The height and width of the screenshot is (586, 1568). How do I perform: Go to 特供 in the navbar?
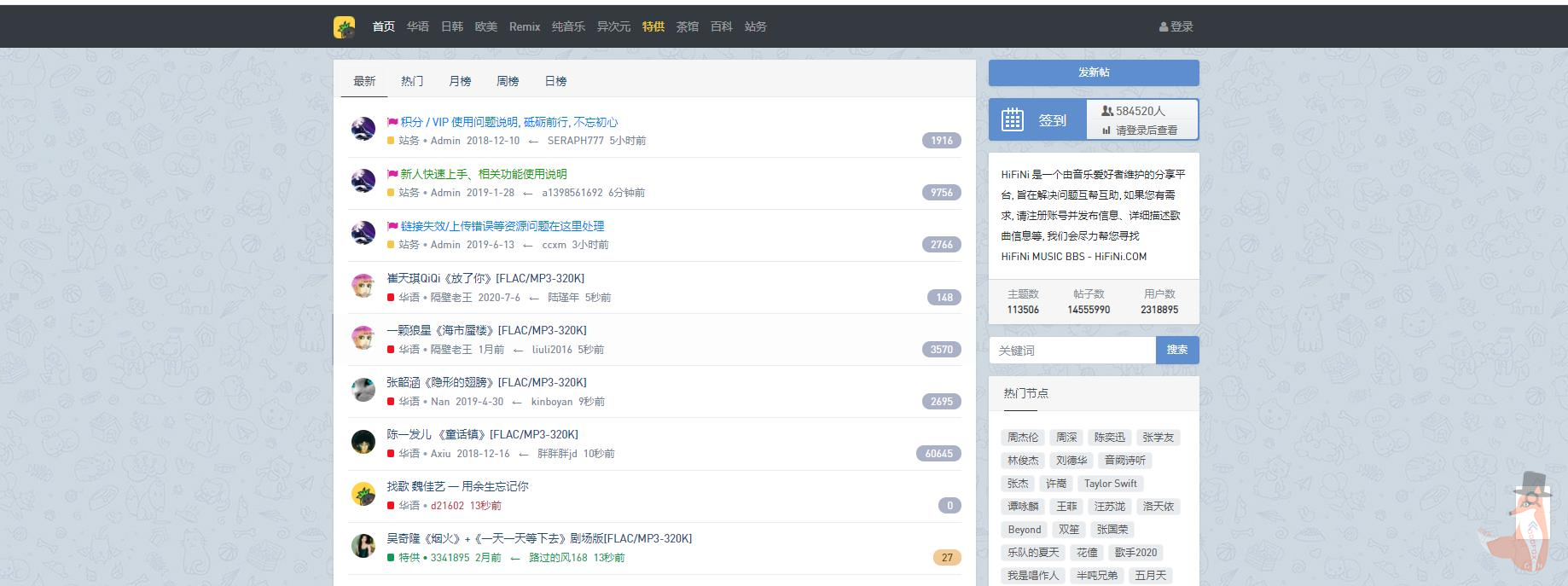653,27
